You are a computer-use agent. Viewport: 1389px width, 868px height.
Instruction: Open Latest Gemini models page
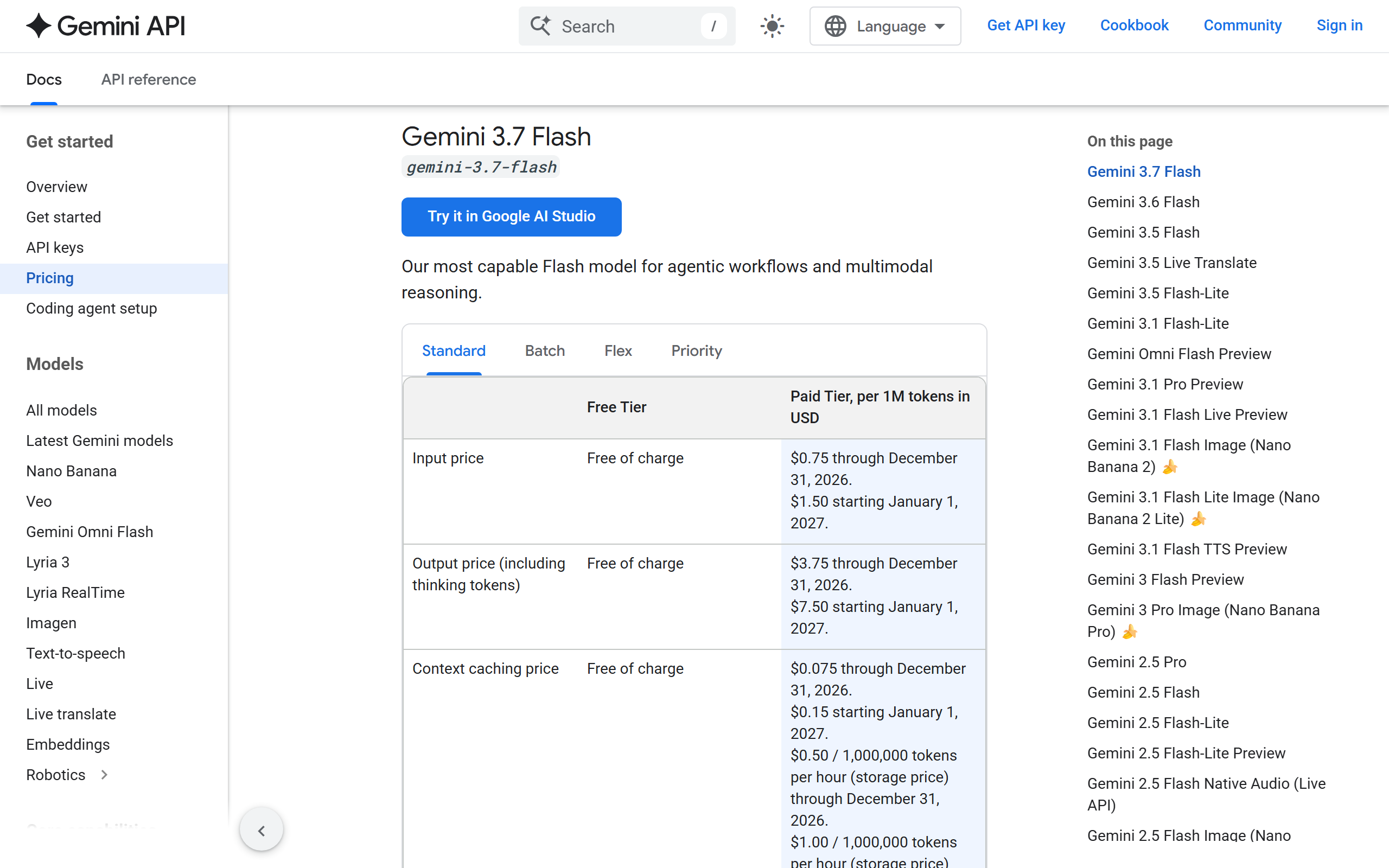point(100,441)
